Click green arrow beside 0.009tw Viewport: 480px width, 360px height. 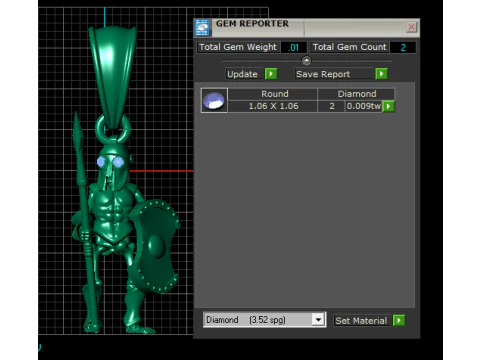(388, 106)
